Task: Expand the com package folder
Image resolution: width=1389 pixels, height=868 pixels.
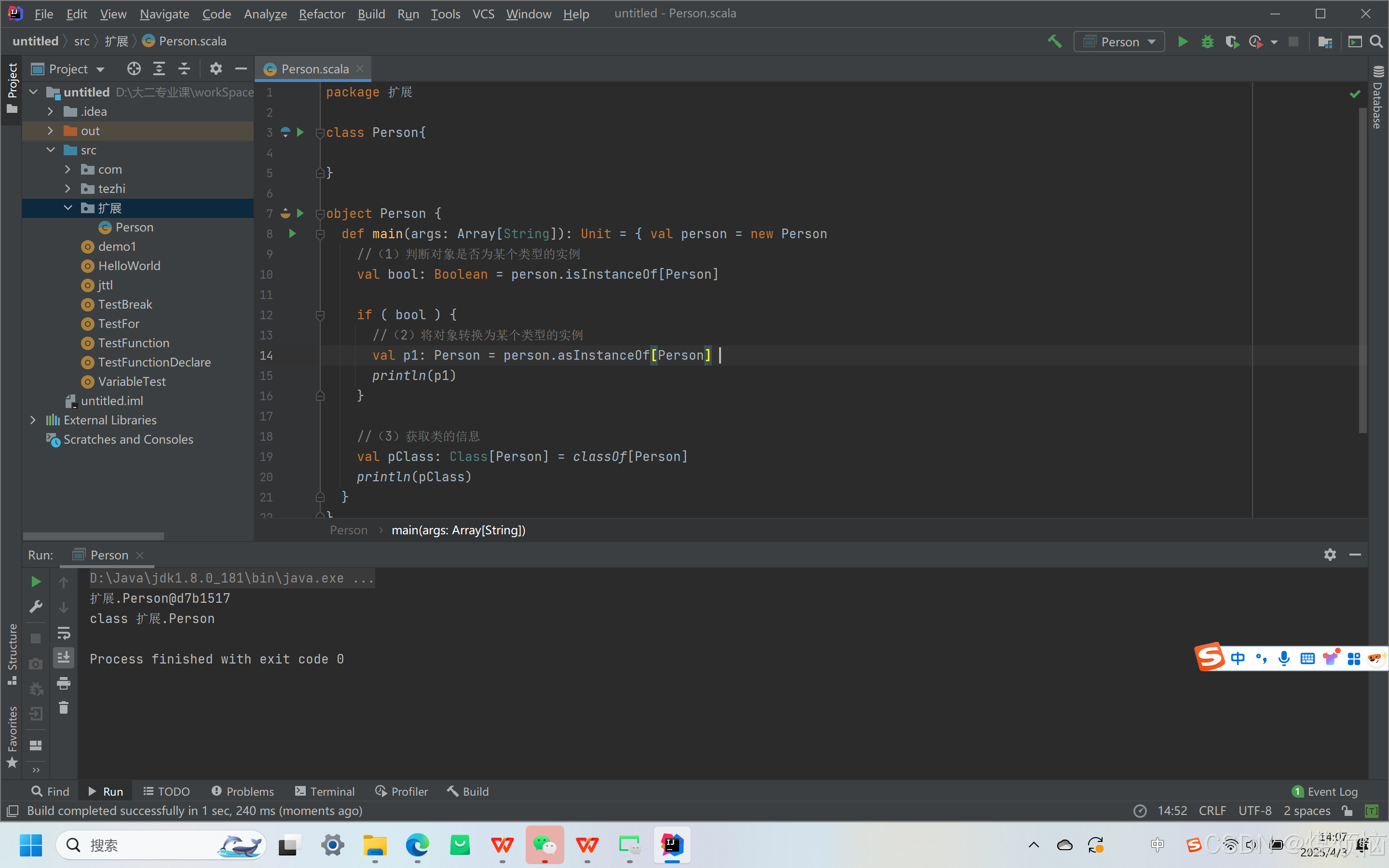Action: pyautogui.click(x=68, y=169)
